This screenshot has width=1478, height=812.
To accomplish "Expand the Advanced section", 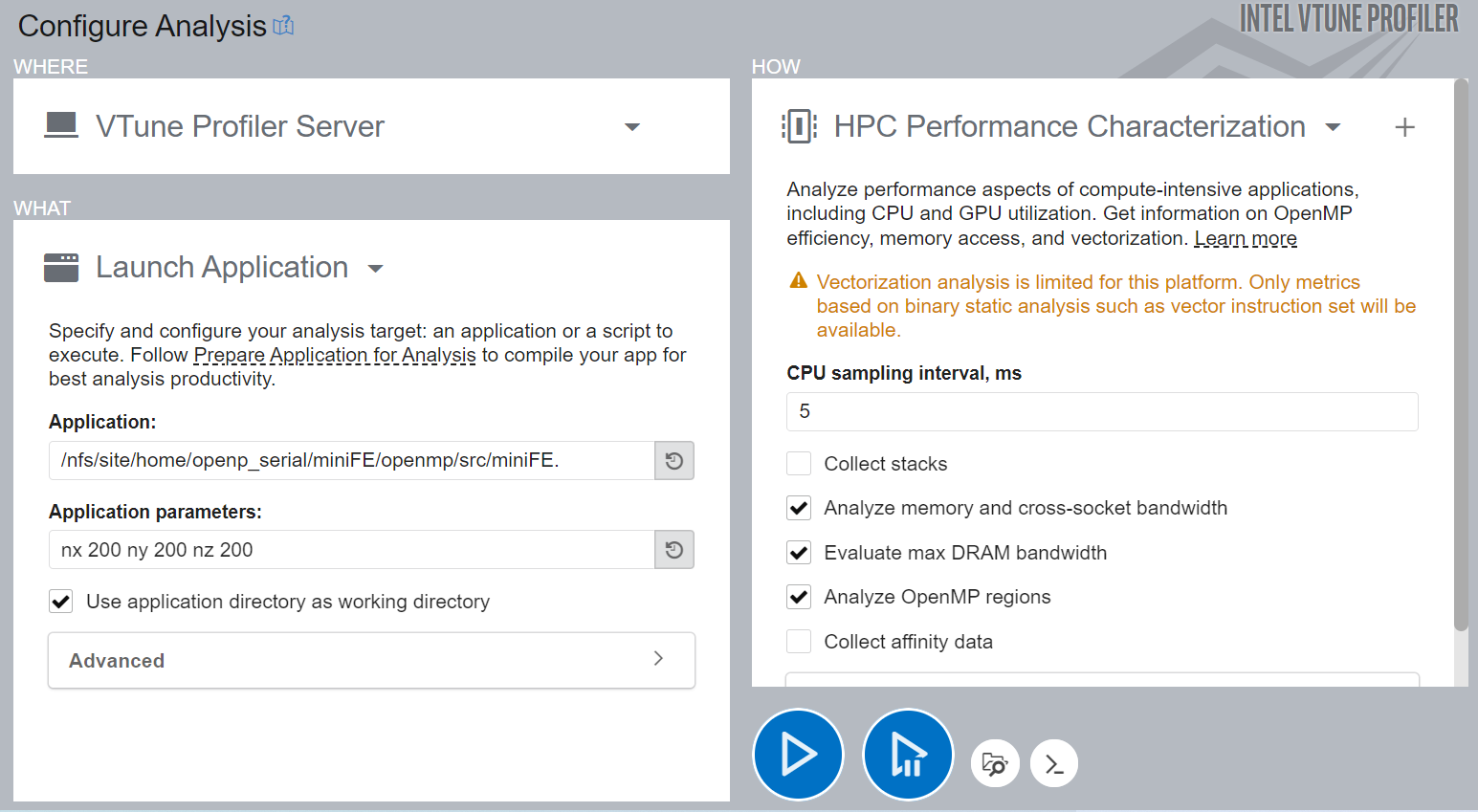I will tap(371, 660).
